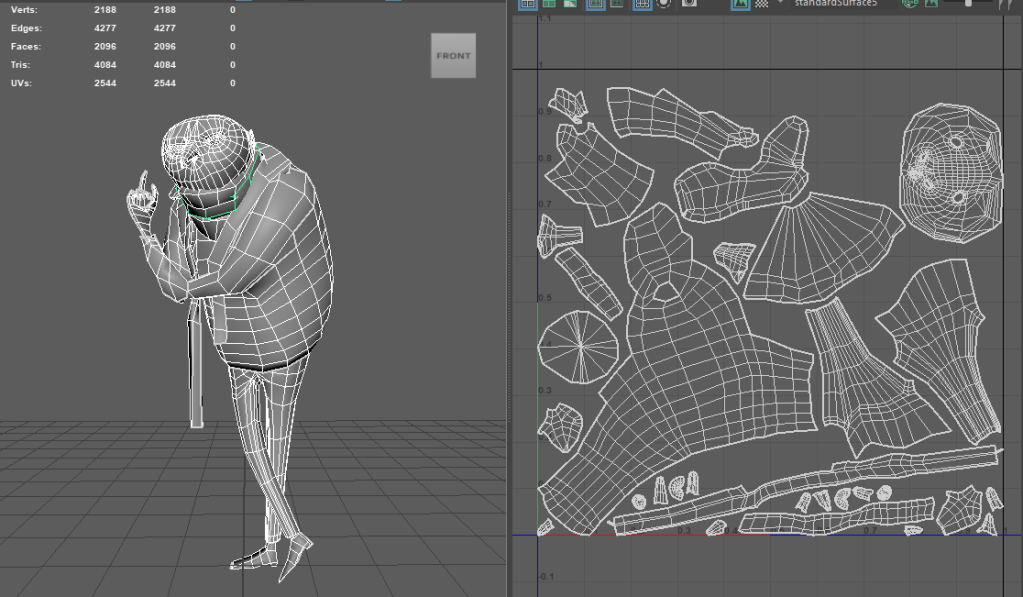Enable the checker pattern texture icon
This screenshot has width=1023, height=597.
tap(762, 3)
